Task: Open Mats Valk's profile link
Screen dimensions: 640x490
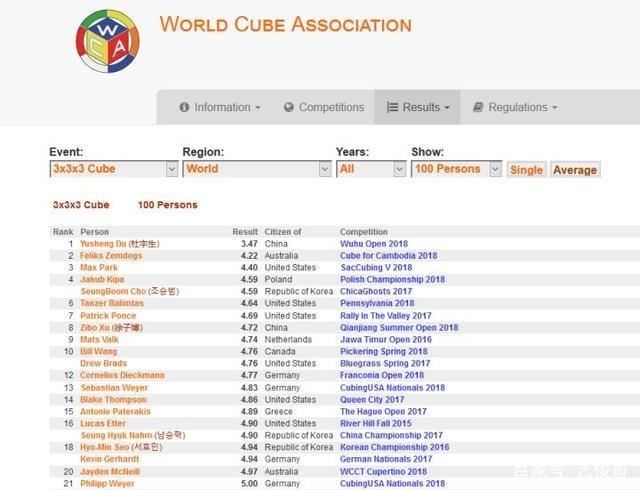Action: pos(99,339)
